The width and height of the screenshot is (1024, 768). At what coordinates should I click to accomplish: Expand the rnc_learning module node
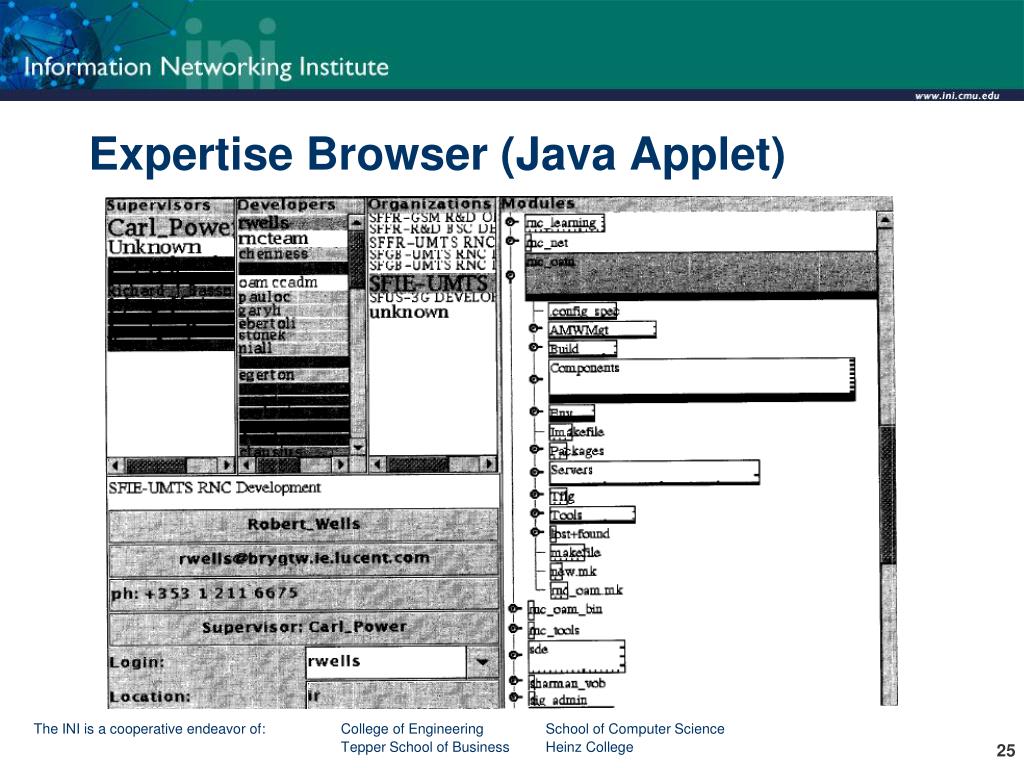point(512,223)
